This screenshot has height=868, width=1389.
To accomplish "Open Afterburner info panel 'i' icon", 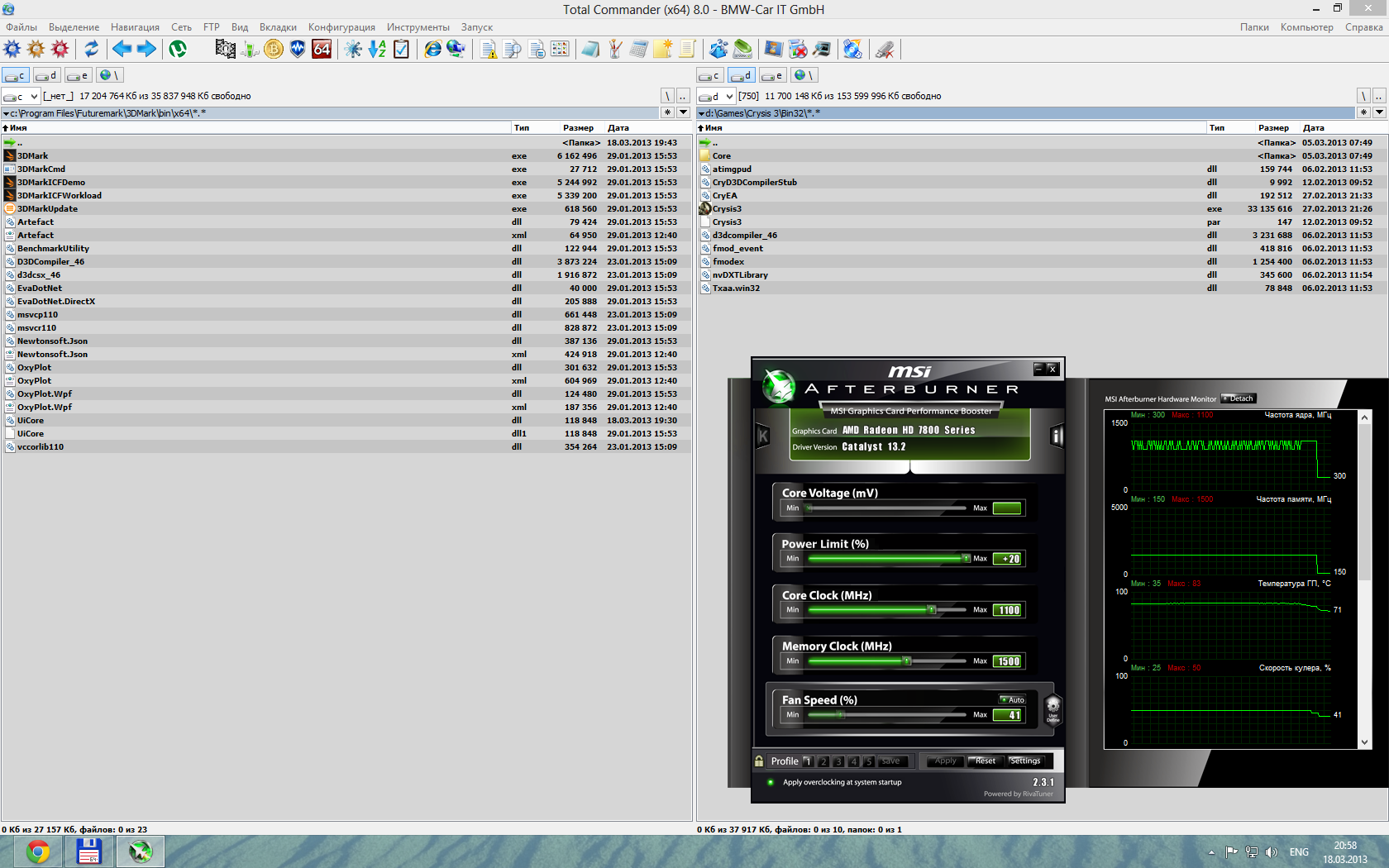I will [x=1057, y=436].
